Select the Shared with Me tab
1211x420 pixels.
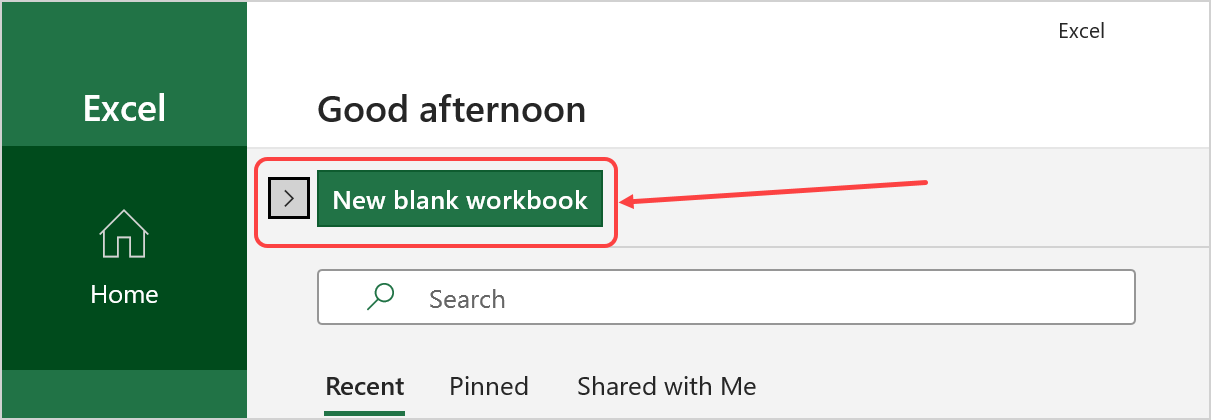point(667,386)
